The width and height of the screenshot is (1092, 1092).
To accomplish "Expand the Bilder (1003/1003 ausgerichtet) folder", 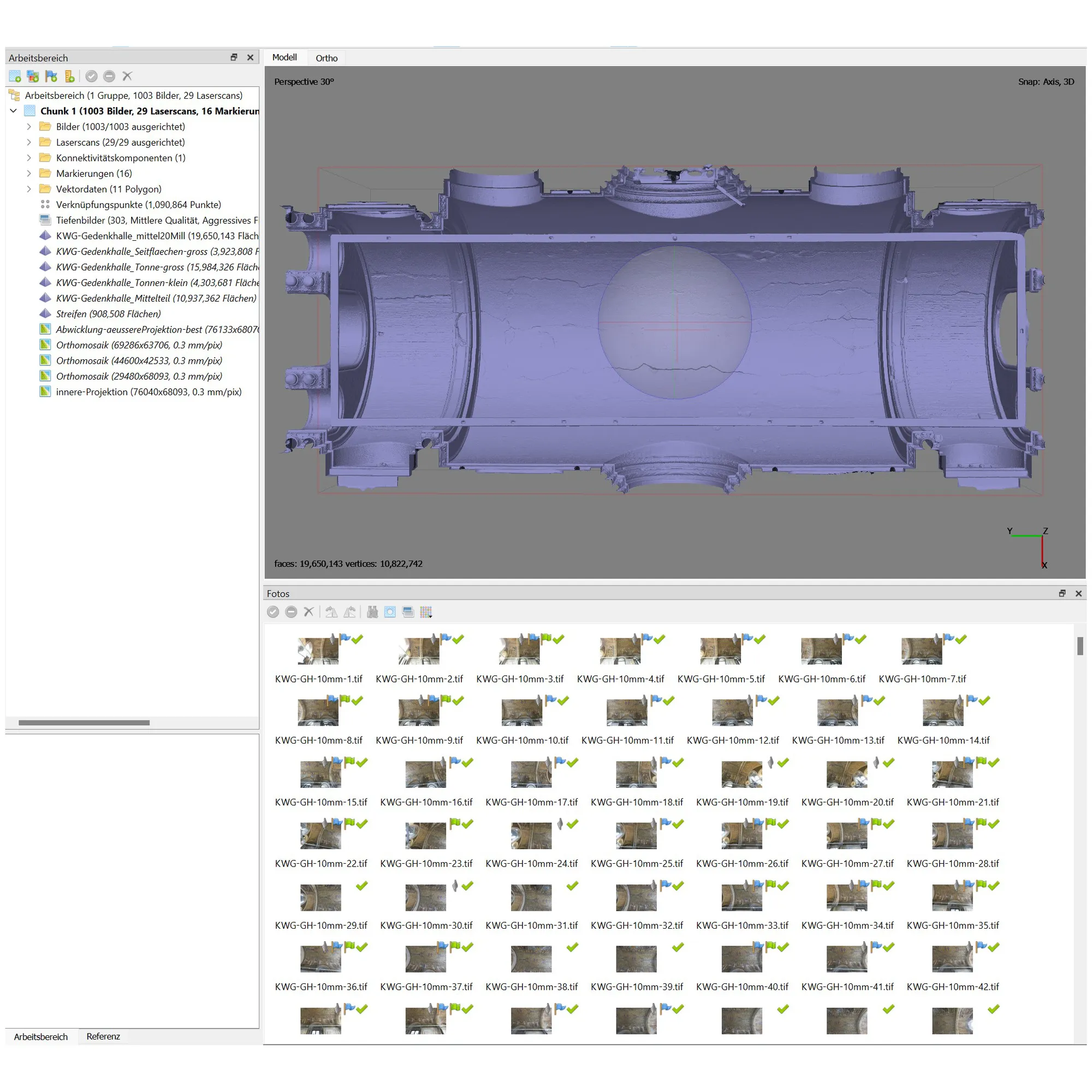I will 29,127.
